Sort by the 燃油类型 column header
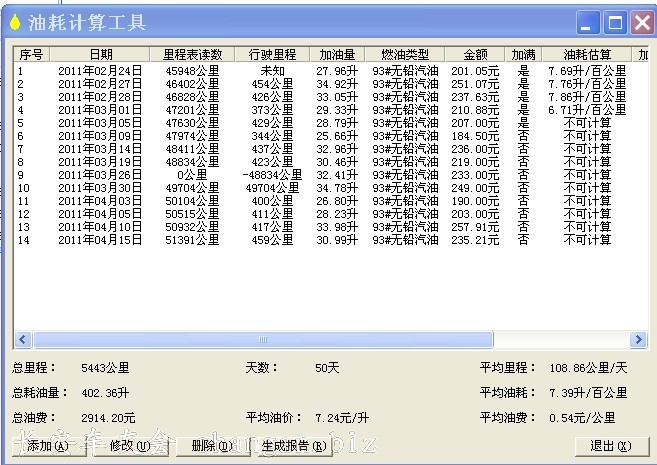 [x=405, y=54]
